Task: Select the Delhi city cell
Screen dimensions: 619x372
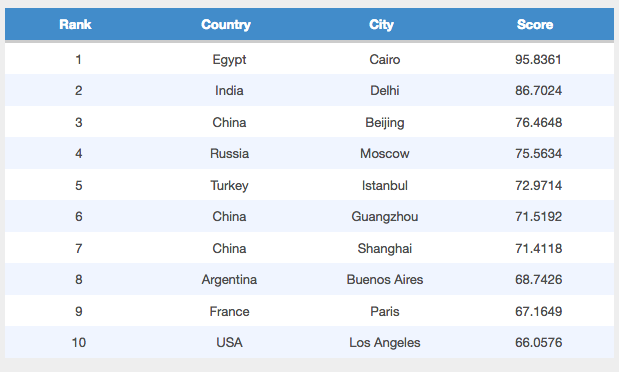Action: point(385,90)
